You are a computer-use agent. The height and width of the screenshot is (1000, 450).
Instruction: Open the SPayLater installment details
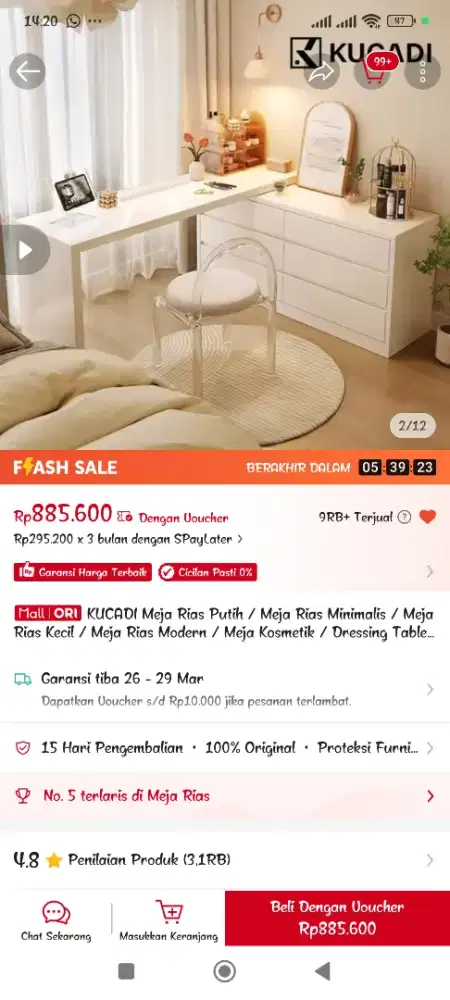[x=128, y=539]
